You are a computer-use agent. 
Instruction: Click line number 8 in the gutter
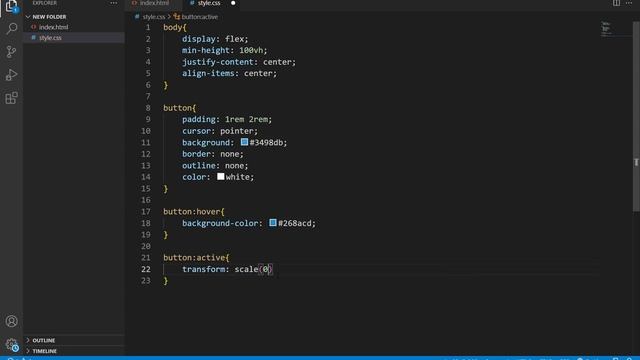[148, 108]
